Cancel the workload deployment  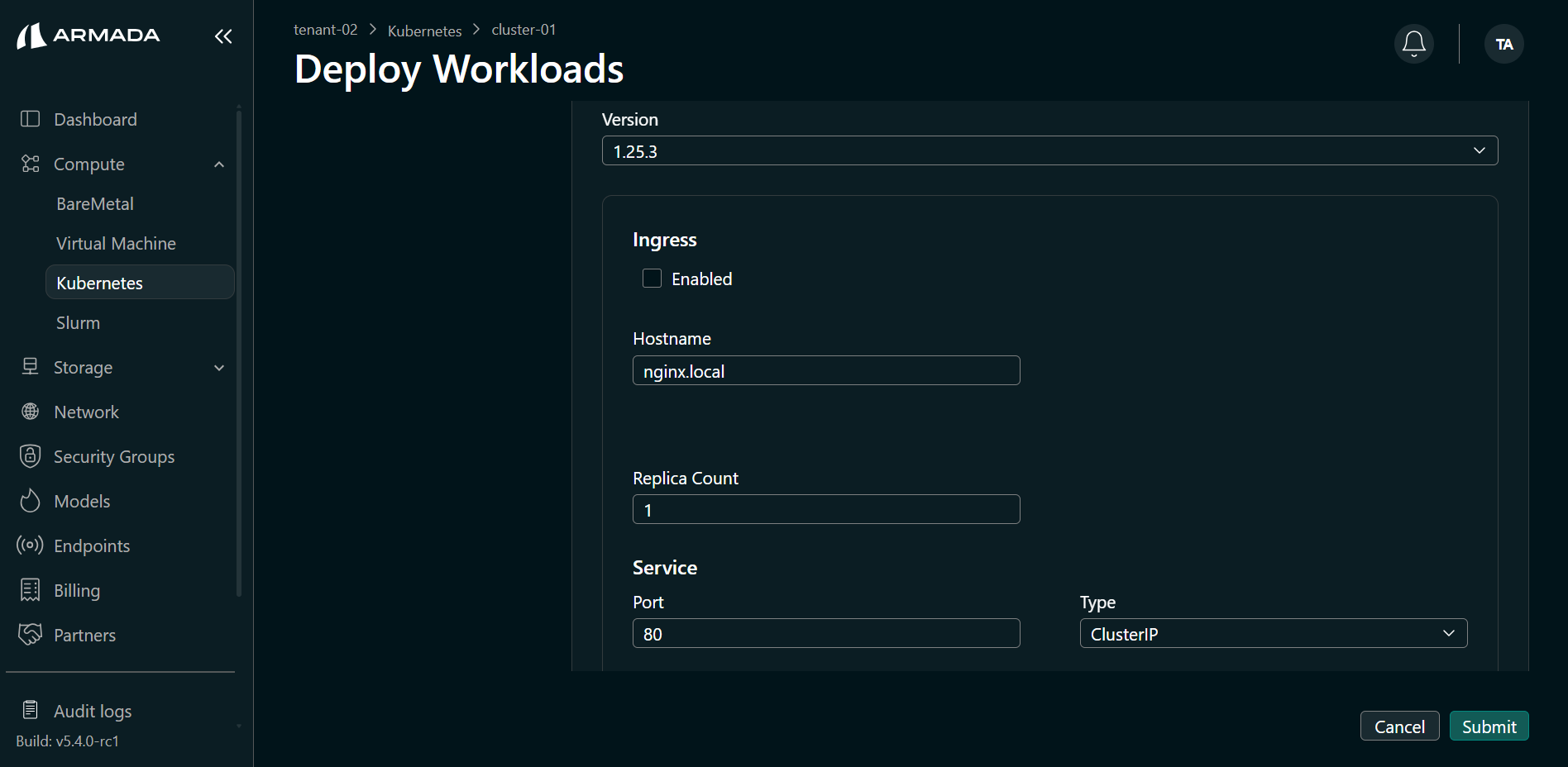click(1399, 727)
